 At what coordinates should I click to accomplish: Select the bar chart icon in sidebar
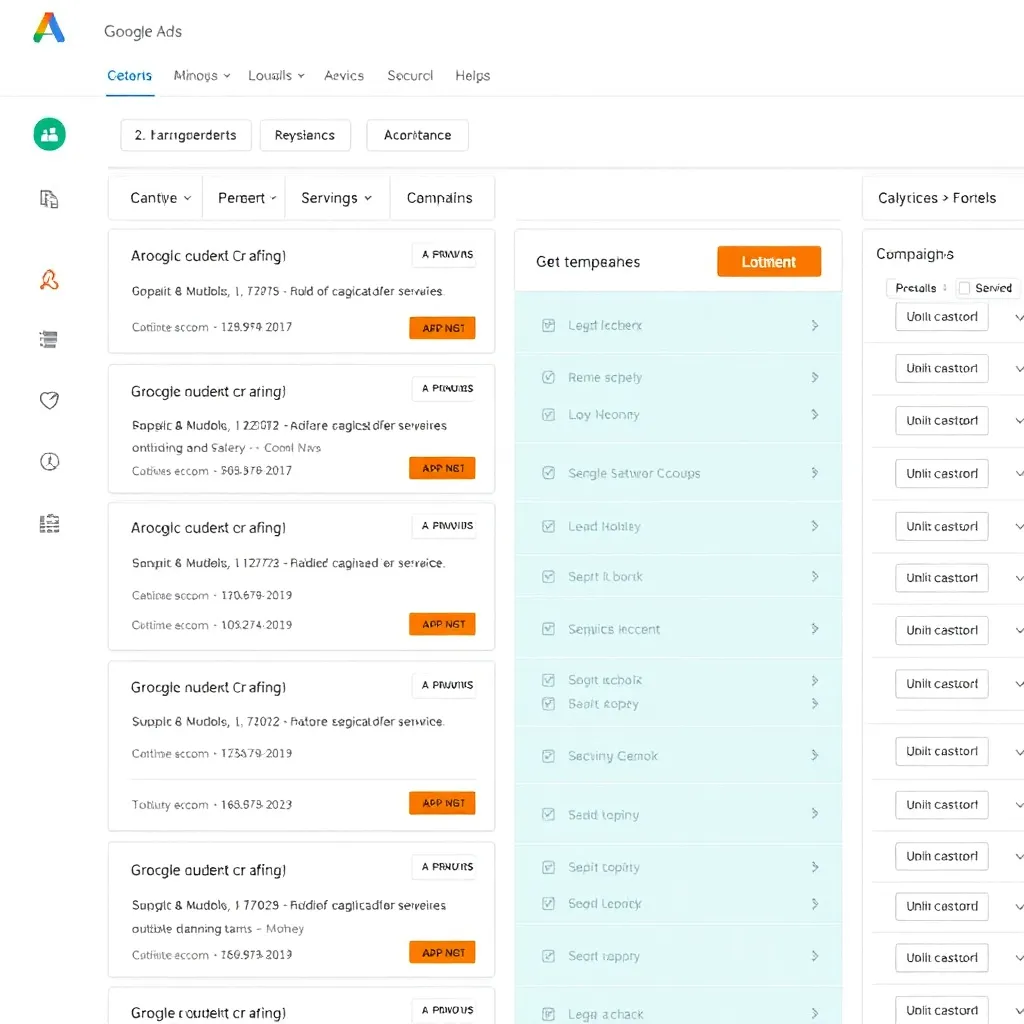click(x=48, y=522)
